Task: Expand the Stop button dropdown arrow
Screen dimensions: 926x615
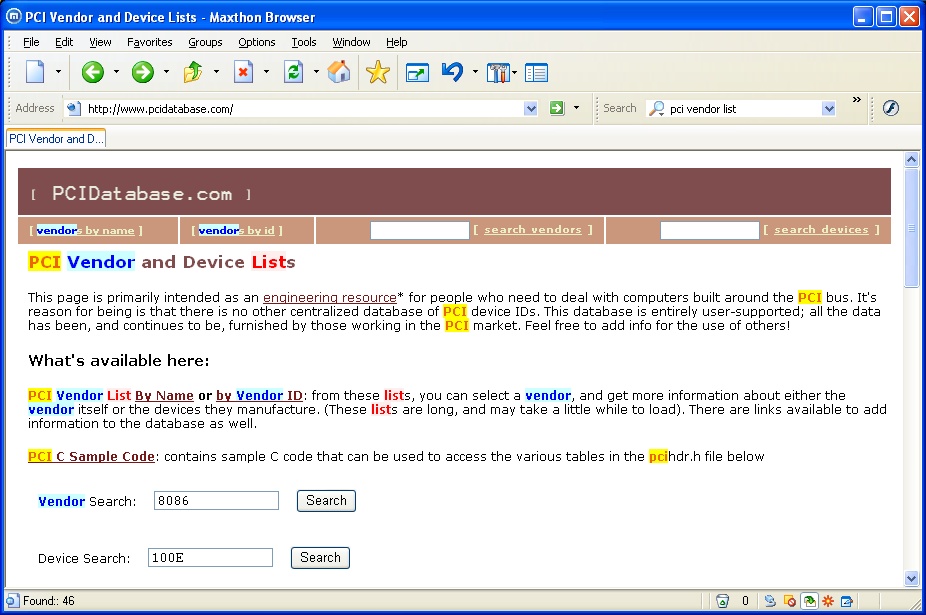Action: pos(266,72)
